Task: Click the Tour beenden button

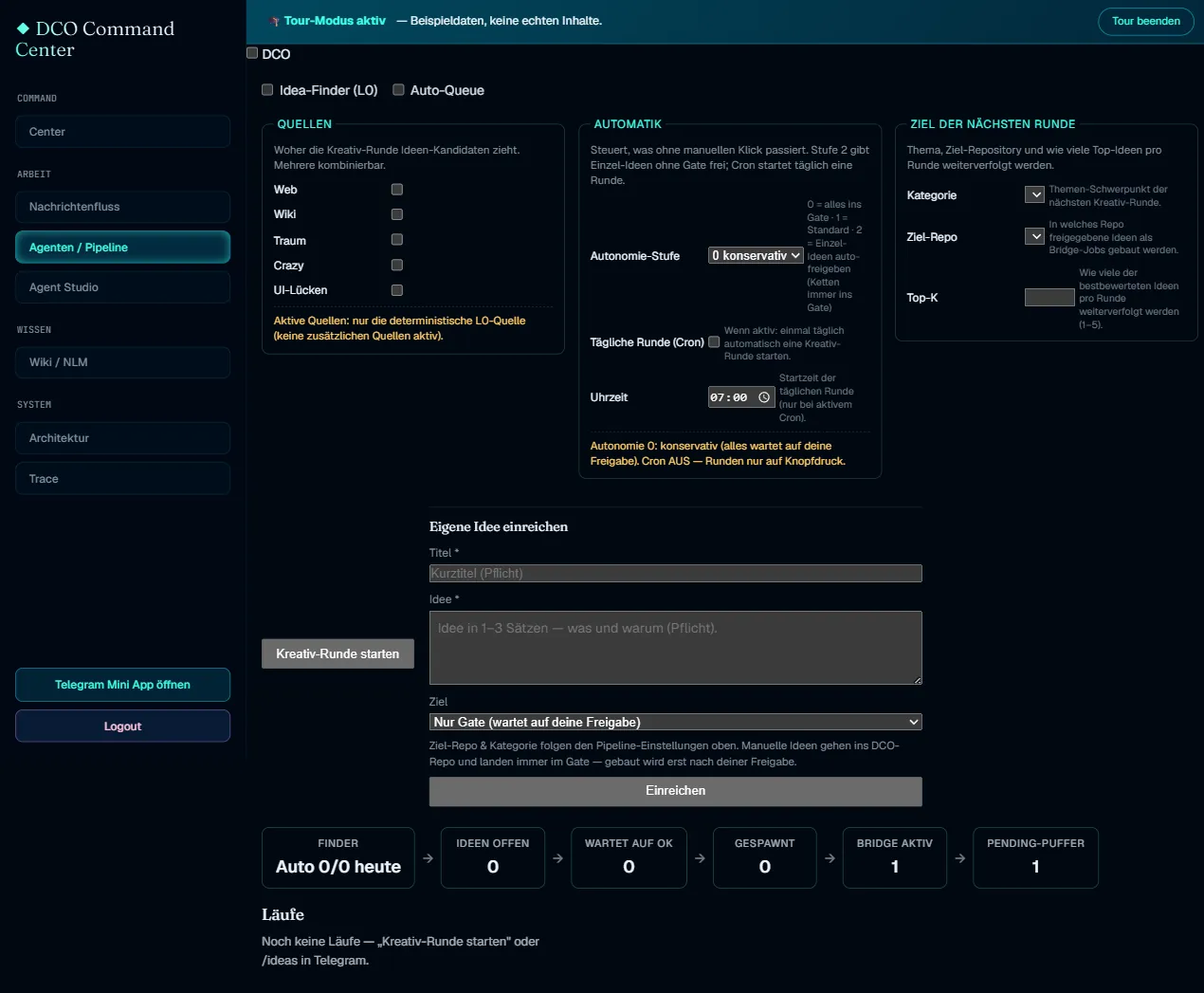Action: click(x=1145, y=21)
